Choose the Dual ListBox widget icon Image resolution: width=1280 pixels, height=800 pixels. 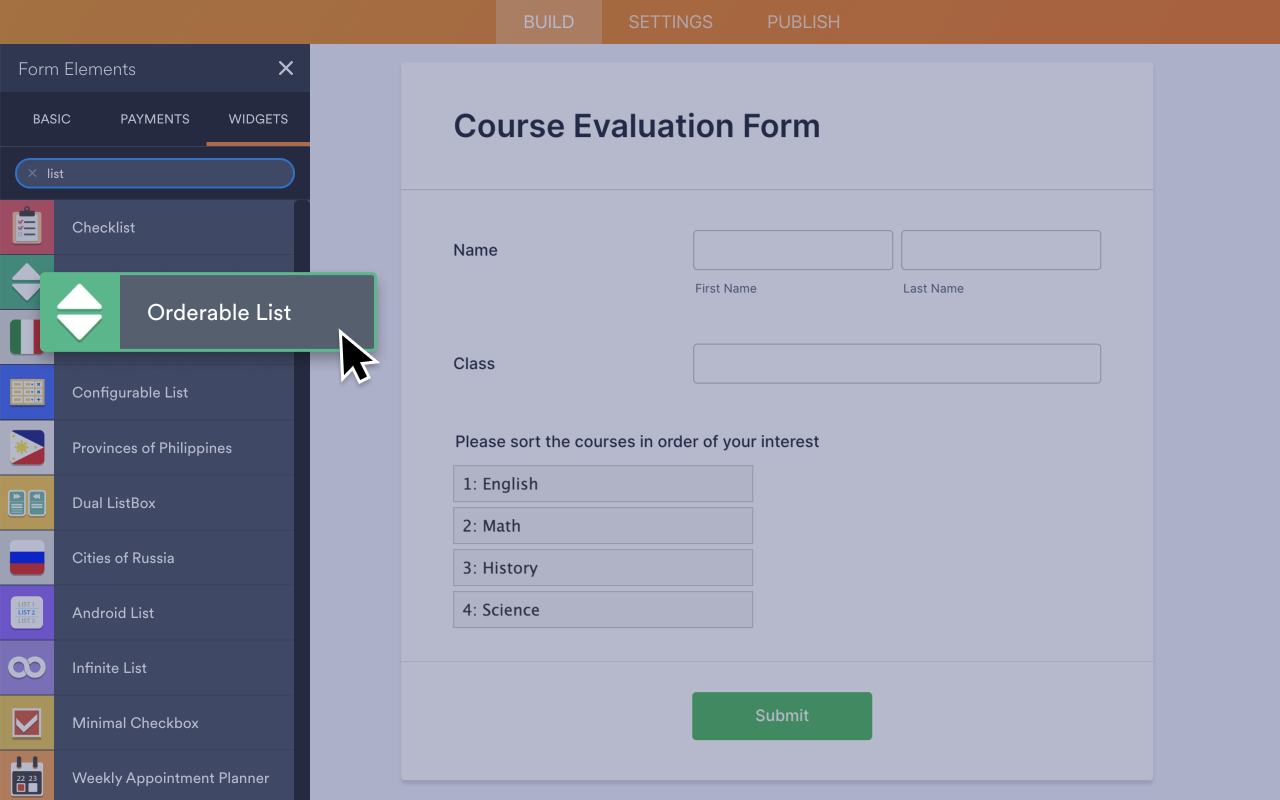(27, 502)
